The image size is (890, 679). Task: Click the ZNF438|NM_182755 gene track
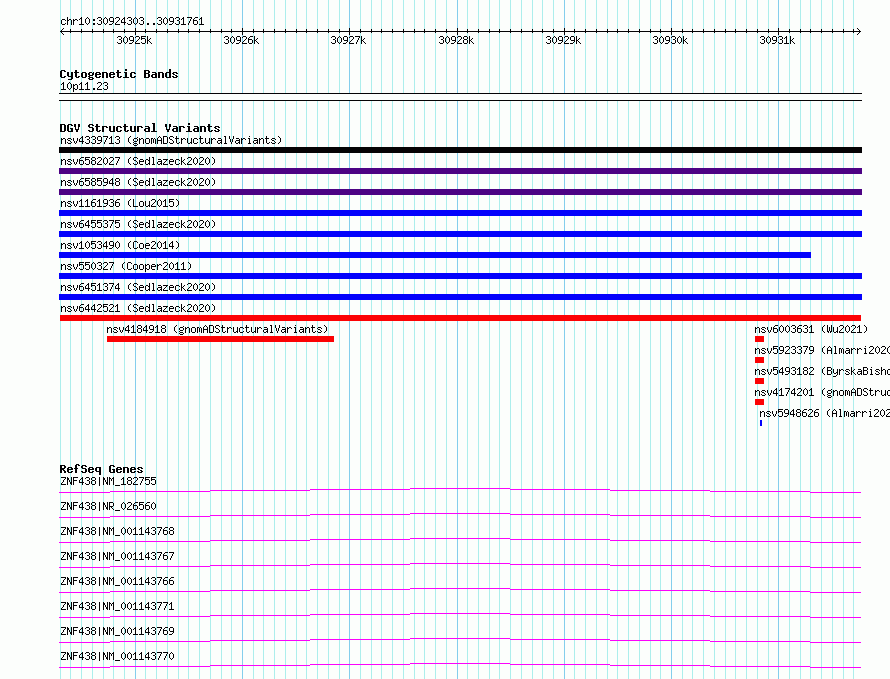tap(460, 490)
